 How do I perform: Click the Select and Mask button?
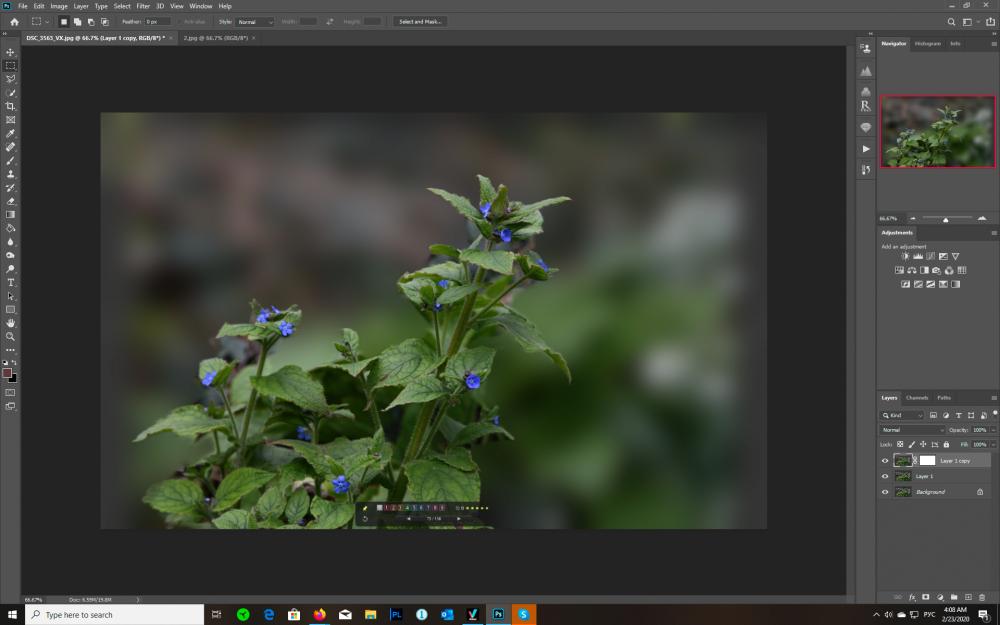click(420, 22)
